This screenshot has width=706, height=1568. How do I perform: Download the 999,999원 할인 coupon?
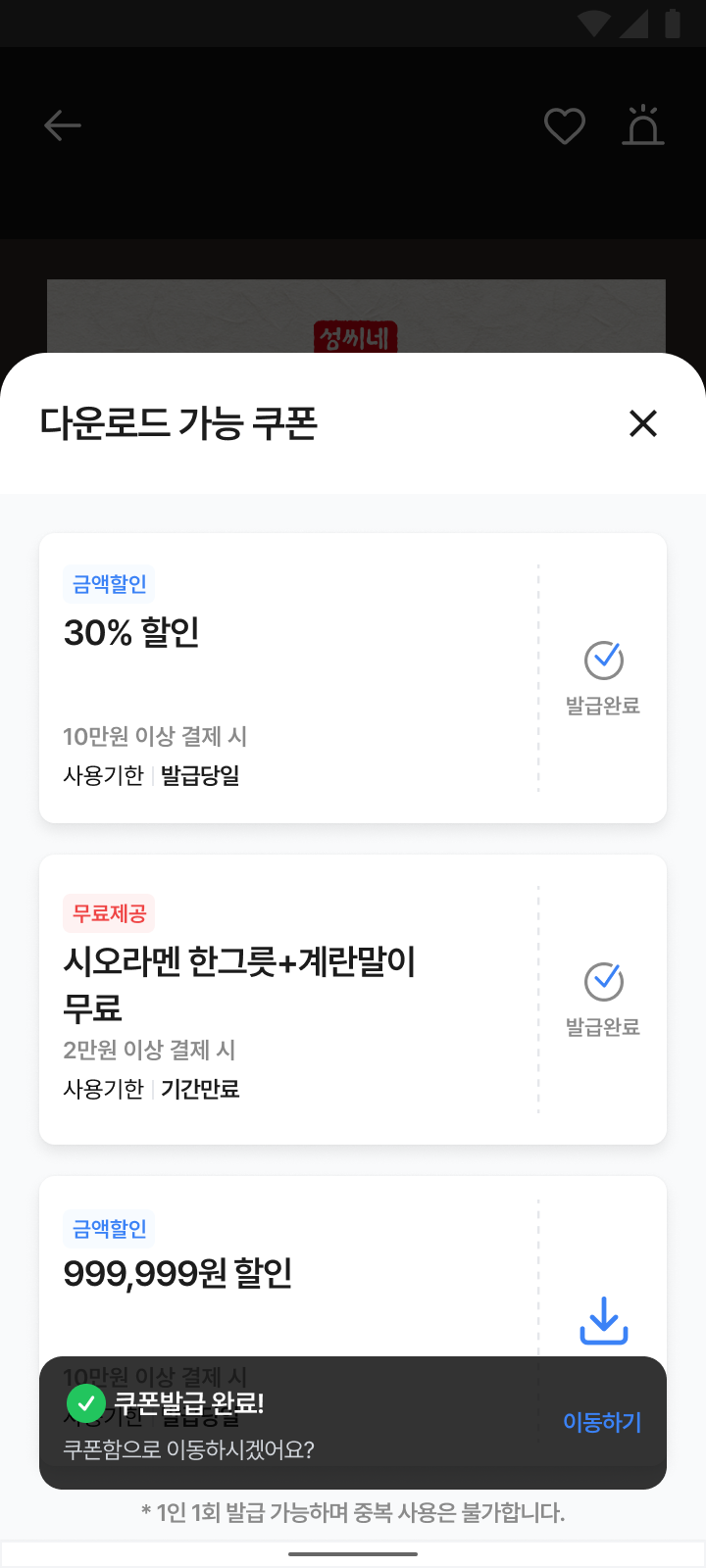click(x=604, y=1320)
